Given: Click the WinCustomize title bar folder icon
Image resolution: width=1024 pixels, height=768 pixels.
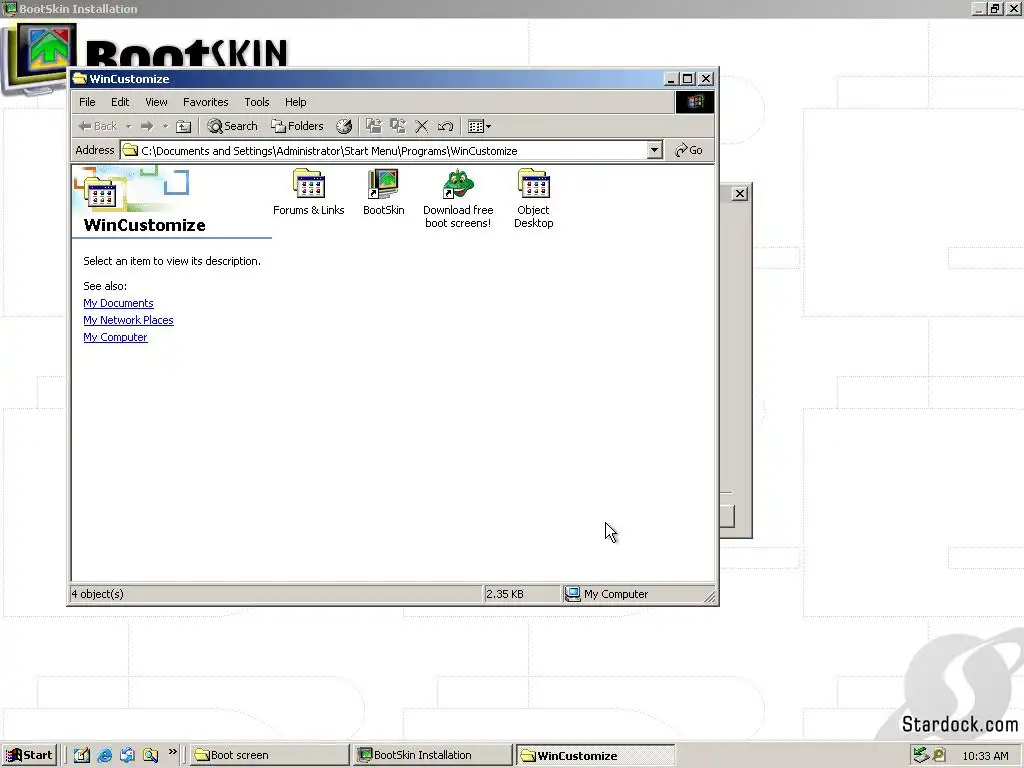Looking at the screenshot, I should pos(80,79).
